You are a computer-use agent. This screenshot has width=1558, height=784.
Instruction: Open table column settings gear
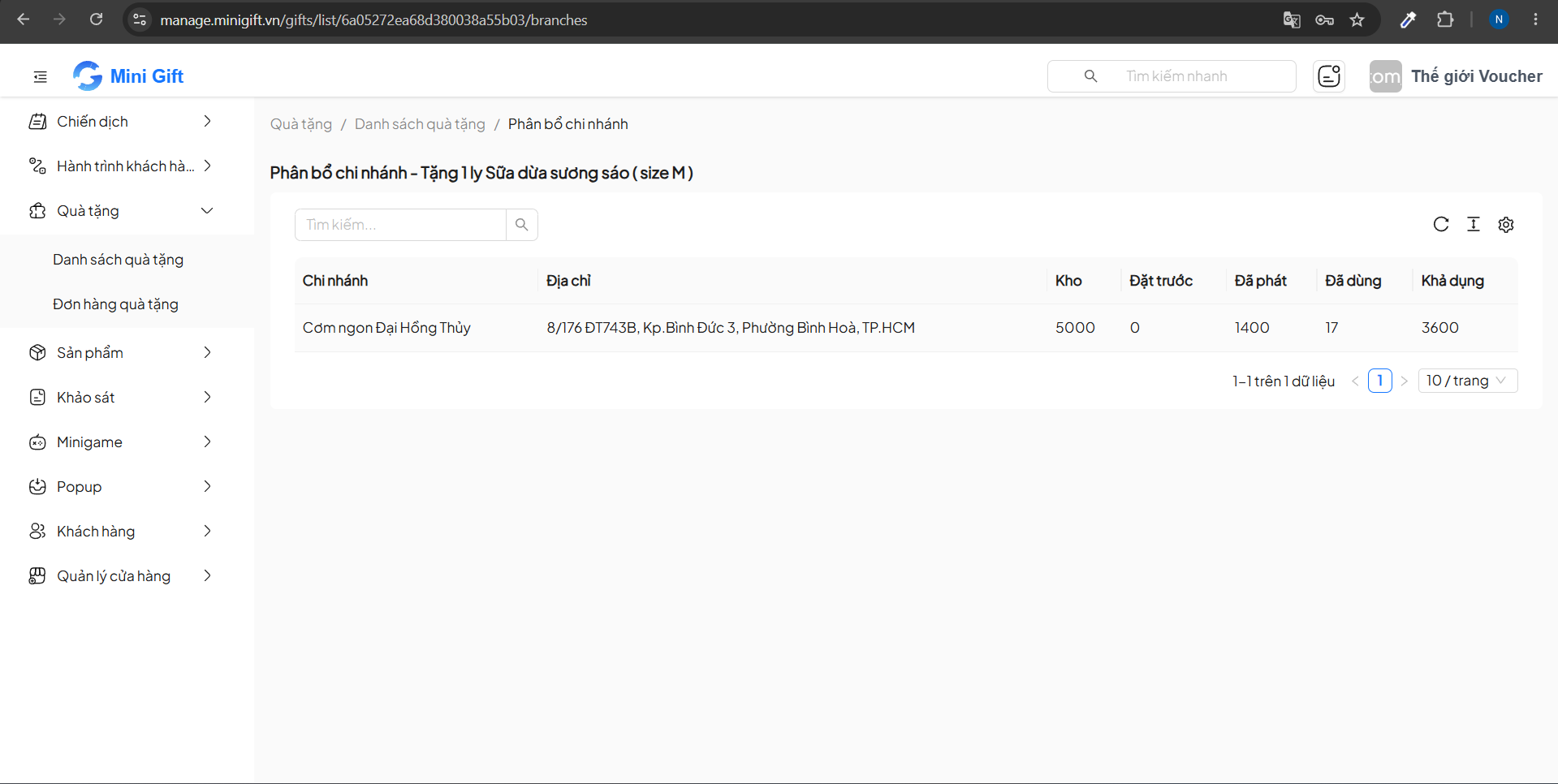pos(1506,225)
